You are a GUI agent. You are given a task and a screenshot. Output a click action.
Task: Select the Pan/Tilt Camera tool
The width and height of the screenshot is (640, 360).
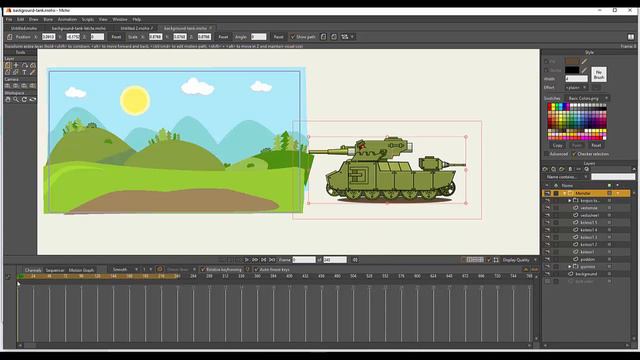tap(33, 86)
